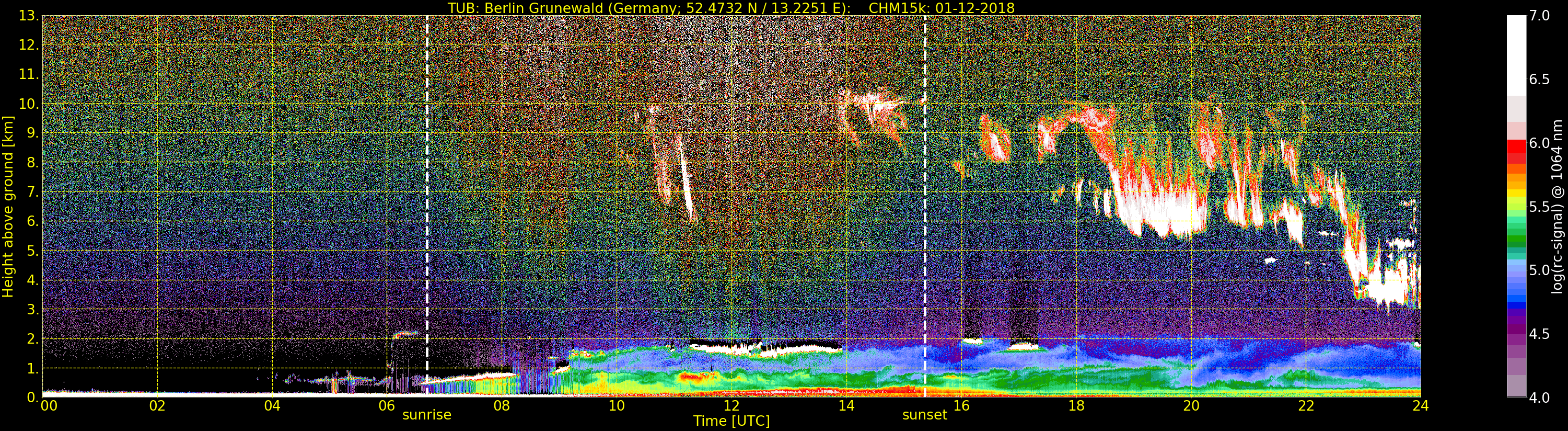Click colorbar tick value '4.5'
Viewport: 1568px width, 431px height.
(1539, 334)
